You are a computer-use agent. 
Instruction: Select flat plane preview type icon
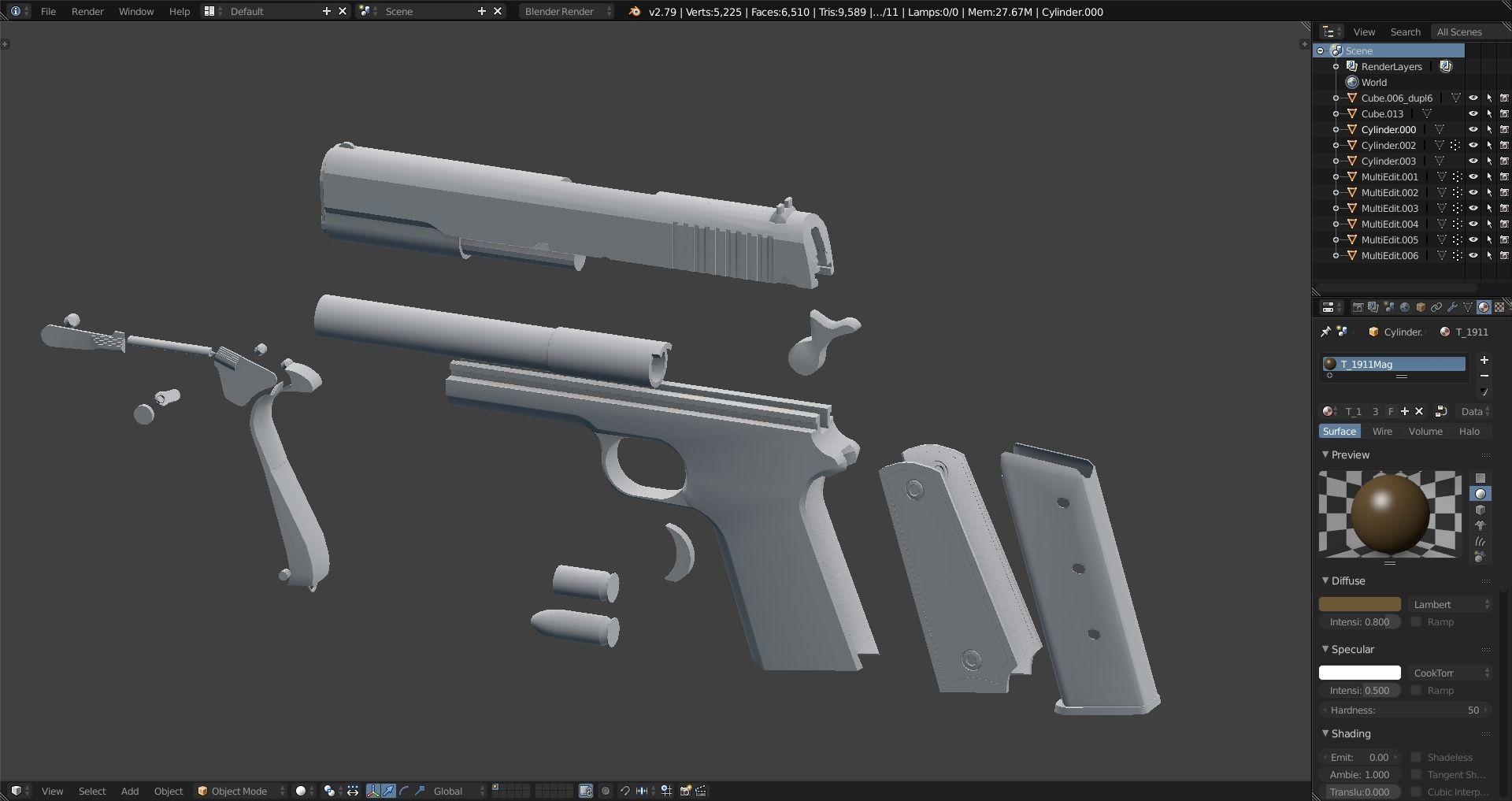[1480, 478]
